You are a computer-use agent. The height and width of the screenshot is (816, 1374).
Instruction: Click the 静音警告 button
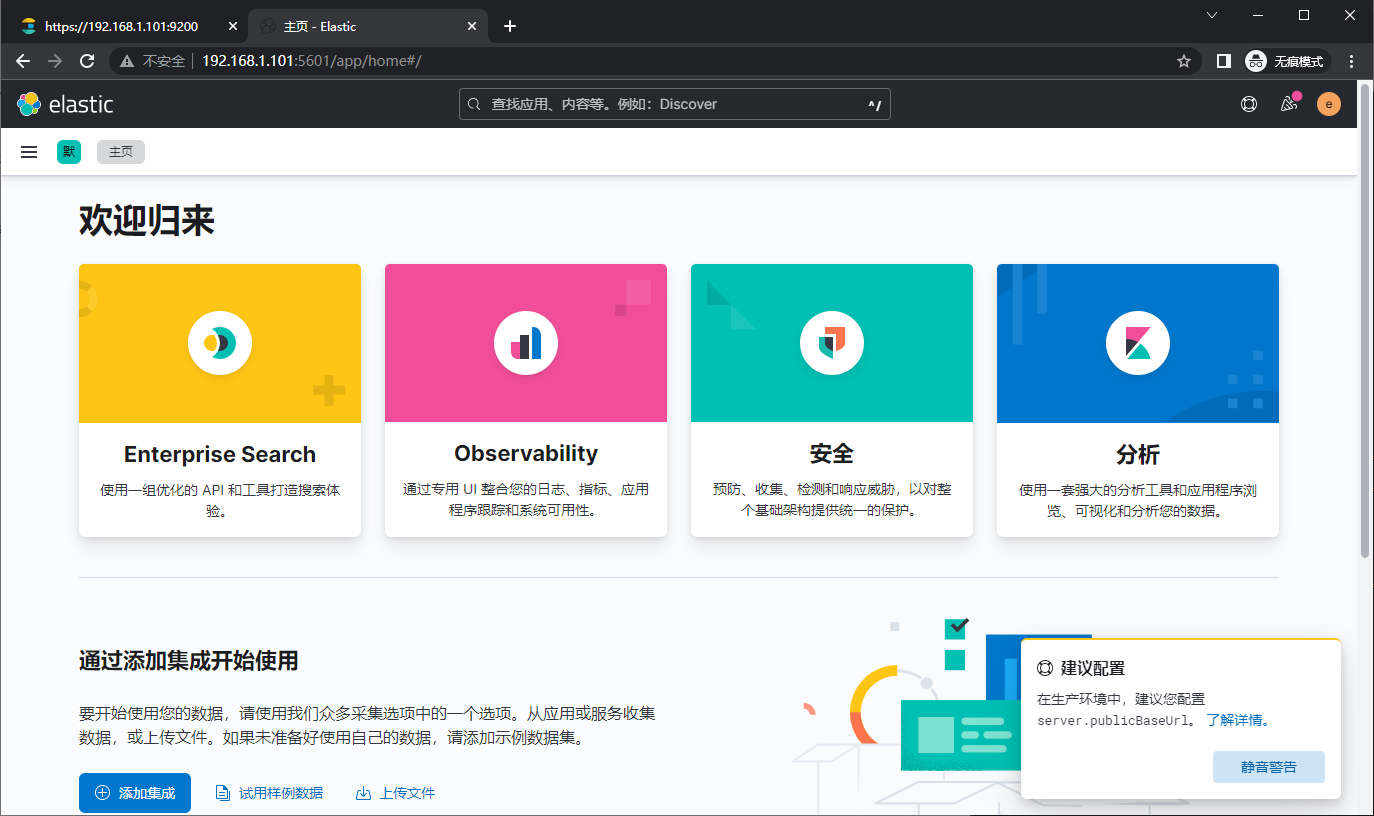tap(1269, 767)
